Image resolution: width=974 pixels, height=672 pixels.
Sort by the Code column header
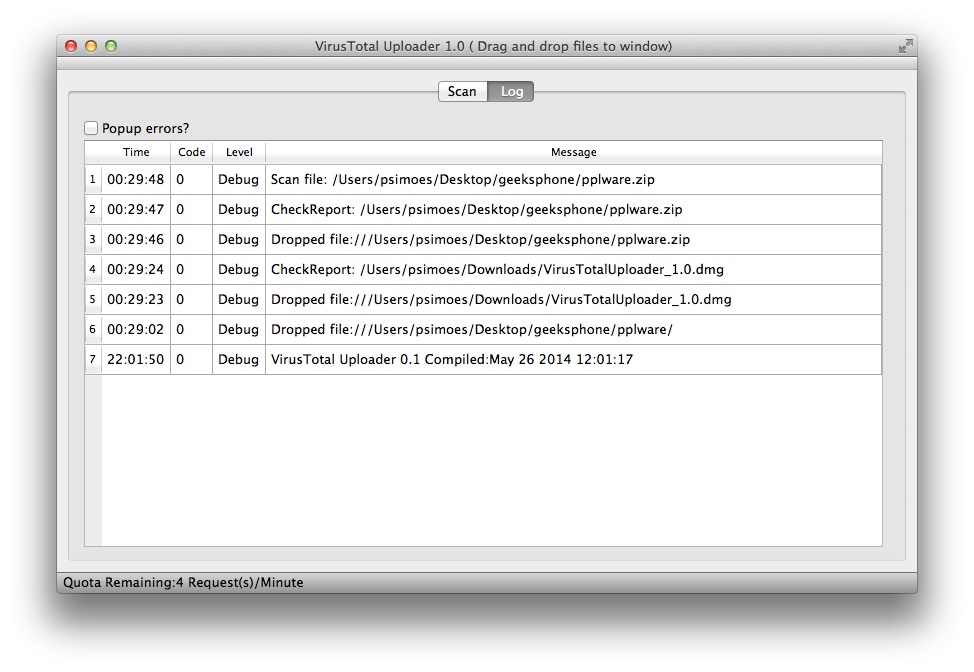[191, 152]
